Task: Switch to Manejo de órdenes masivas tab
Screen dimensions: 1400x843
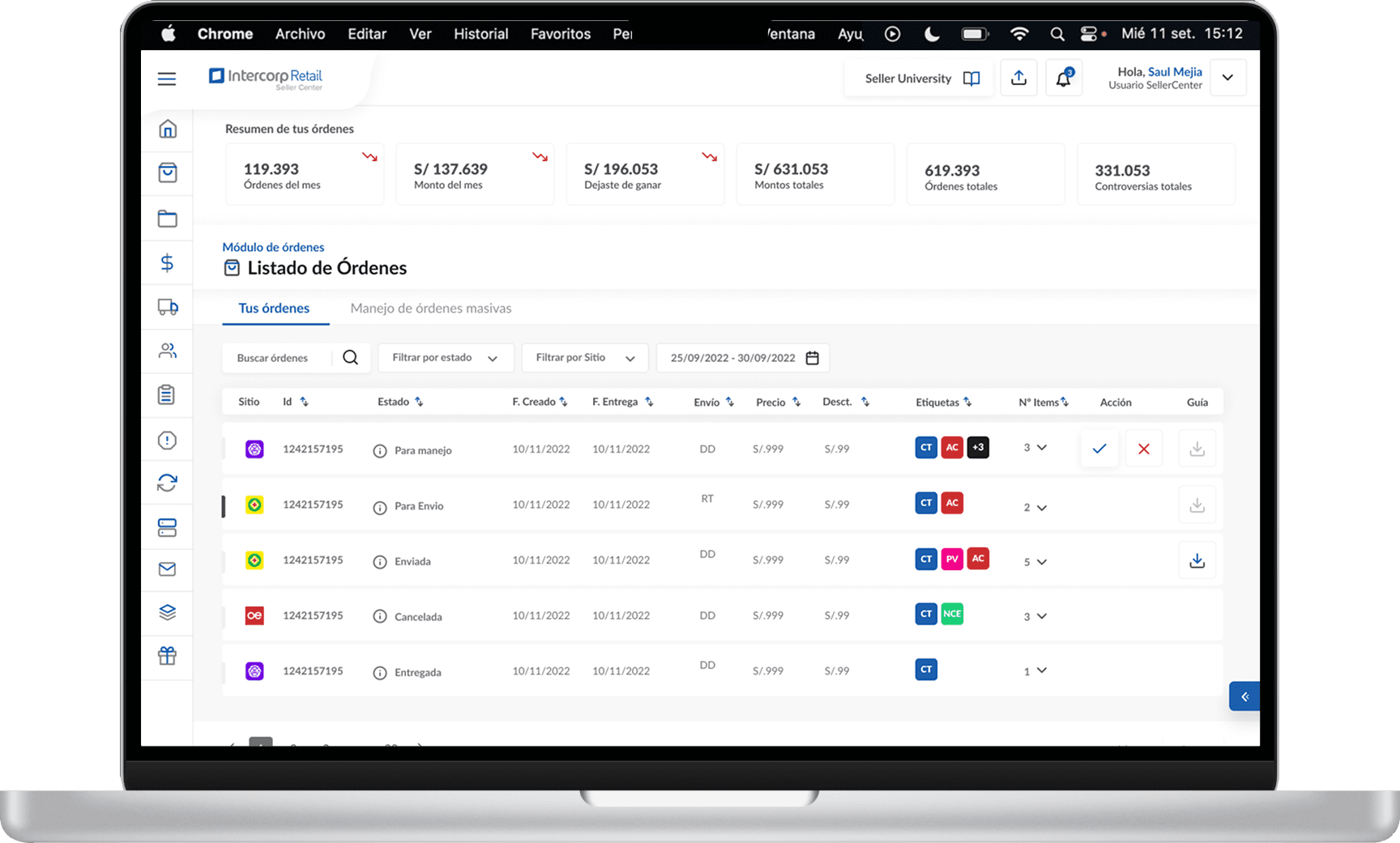Action: click(430, 309)
